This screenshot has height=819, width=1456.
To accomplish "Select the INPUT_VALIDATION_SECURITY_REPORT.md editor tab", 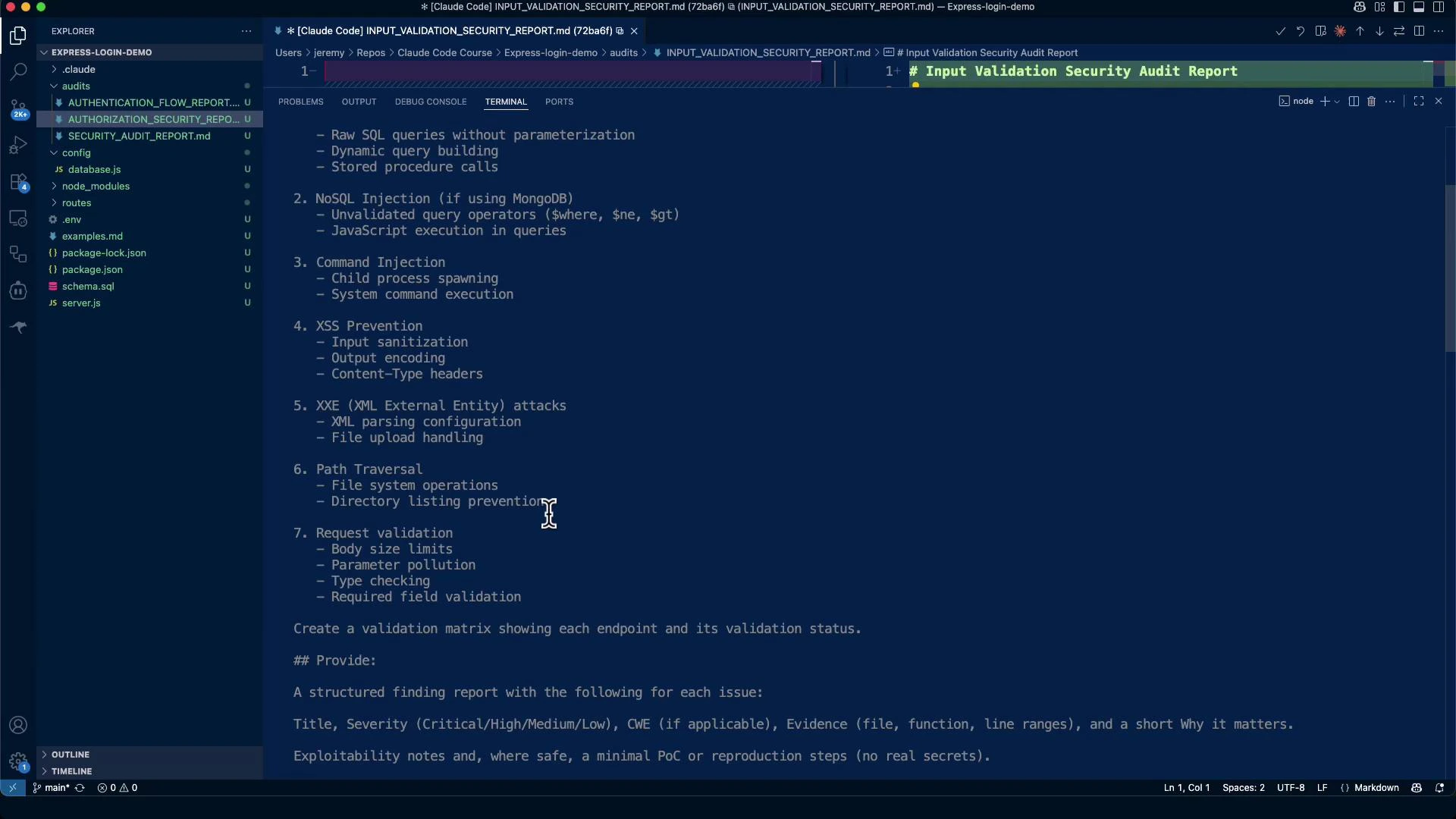I will click(455, 31).
